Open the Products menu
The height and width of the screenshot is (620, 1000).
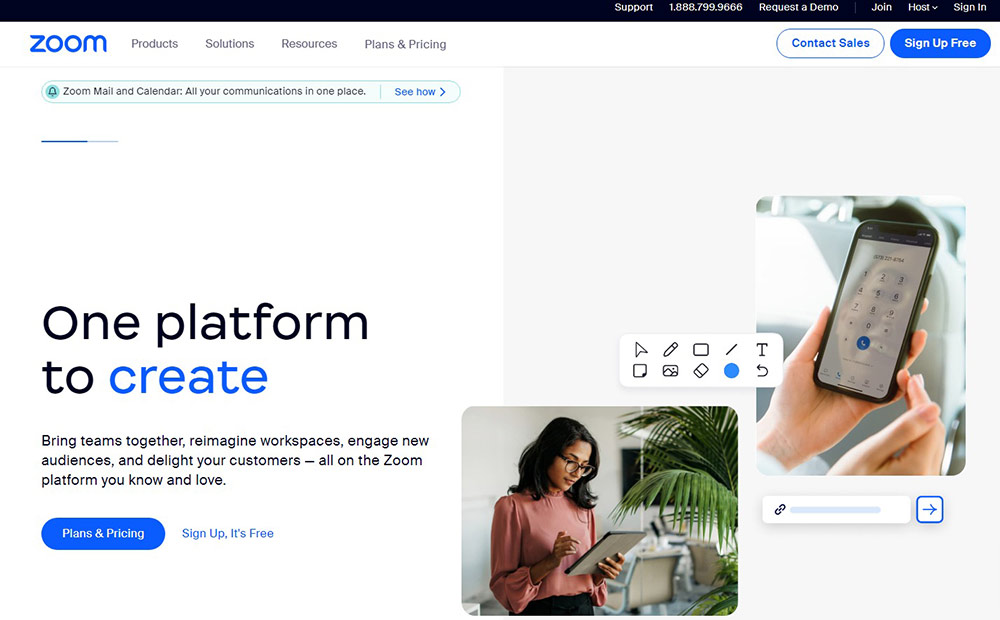coord(154,43)
